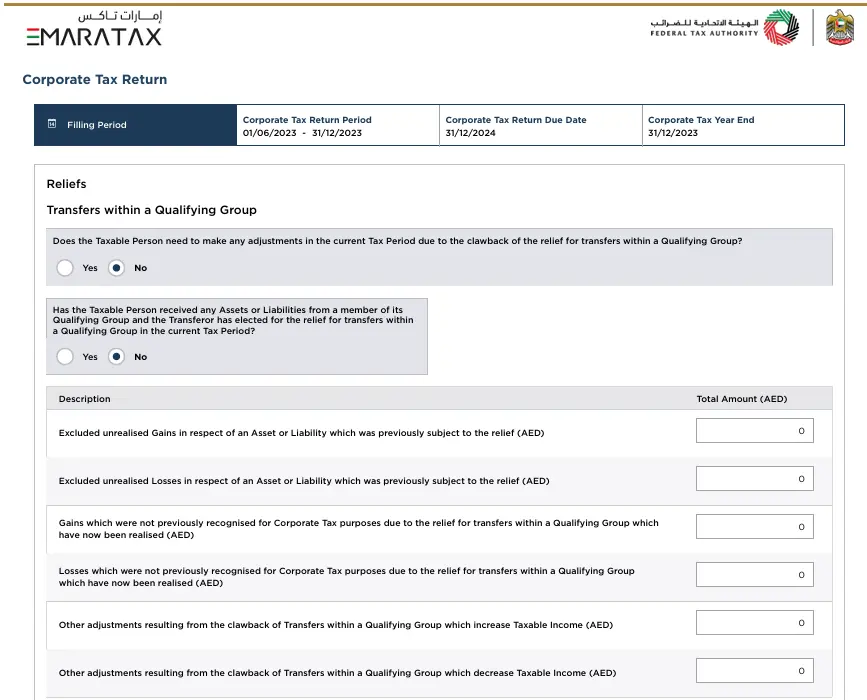Screen dimensions: 867x700
Task: Click the Description column header
Action: pyautogui.click(x=84, y=399)
